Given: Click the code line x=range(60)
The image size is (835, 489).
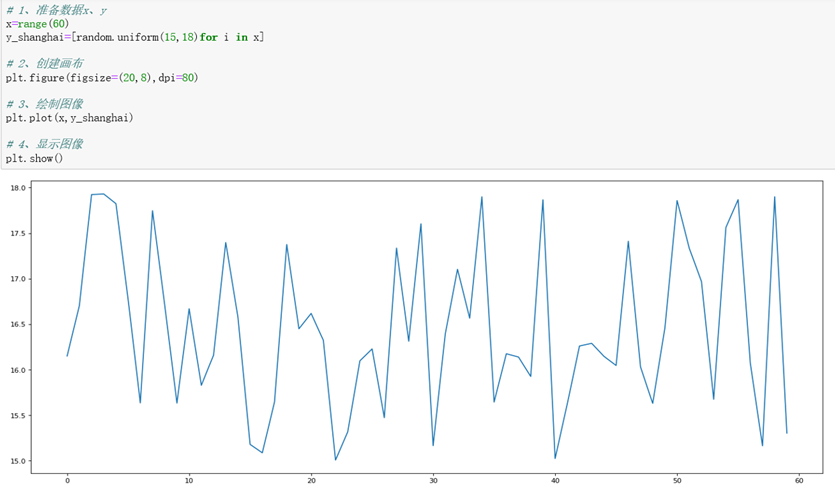Looking at the screenshot, I should (x=37, y=24).
